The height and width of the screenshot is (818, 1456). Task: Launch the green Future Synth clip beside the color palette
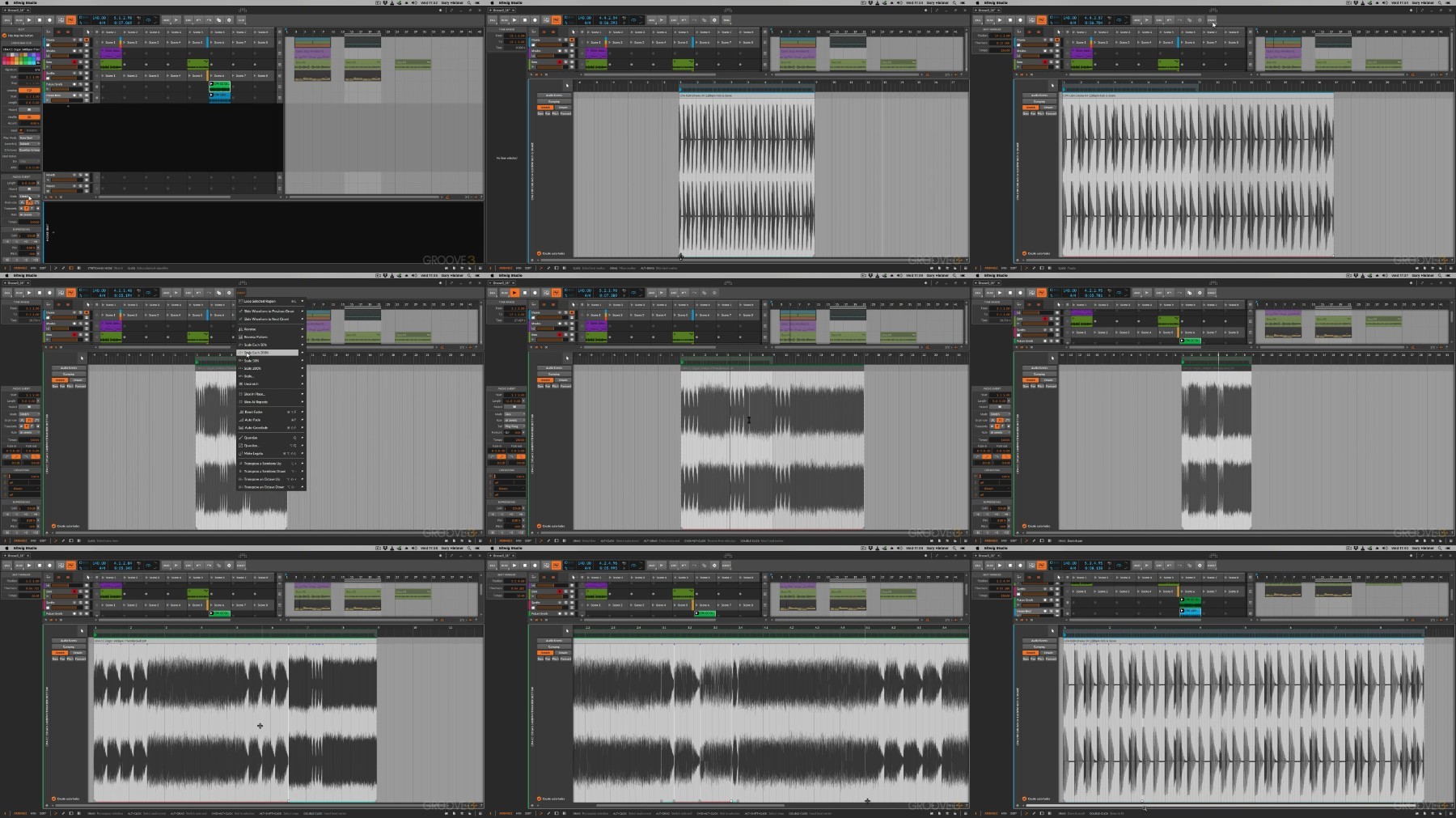click(x=212, y=84)
